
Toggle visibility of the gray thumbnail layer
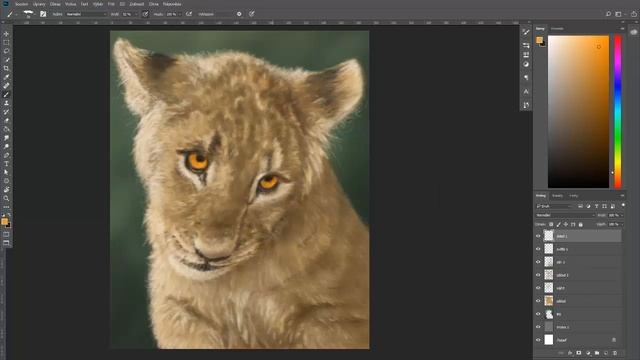538,327
